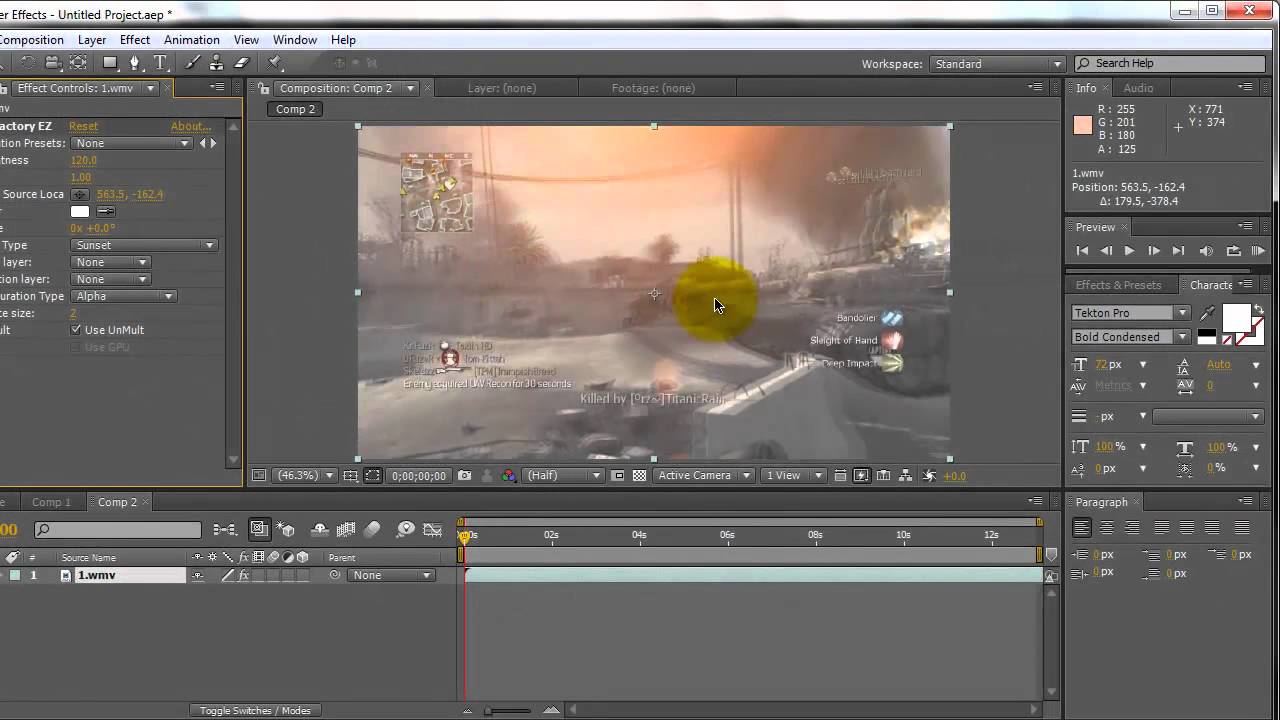Select the Horizontal Type tool

pos(160,63)
